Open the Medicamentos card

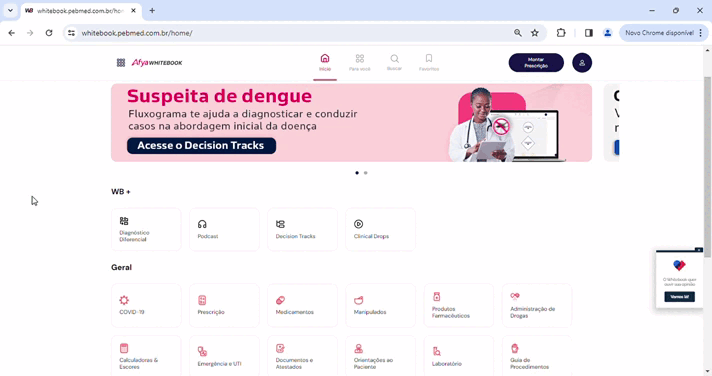click(x=302, y=305)
